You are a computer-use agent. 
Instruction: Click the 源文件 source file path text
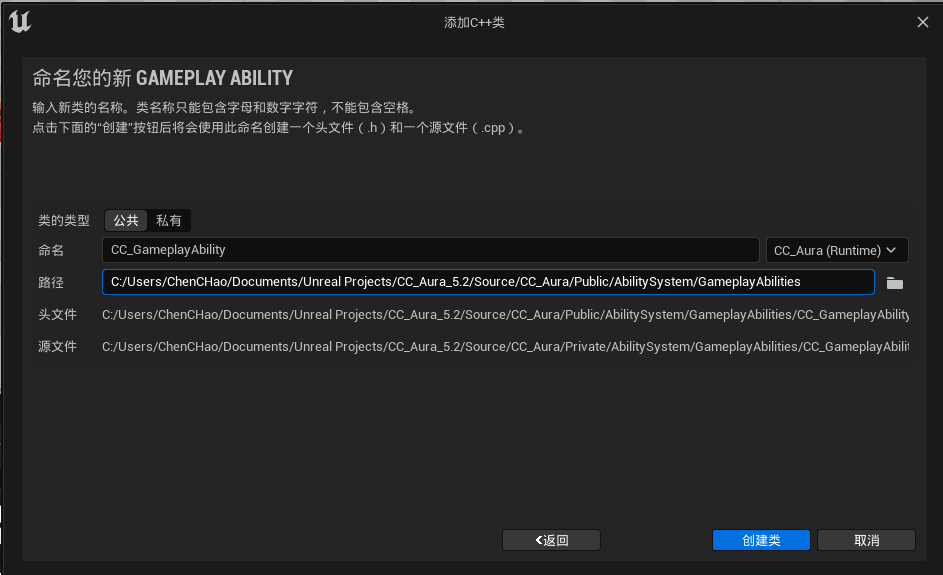point(505,346)
